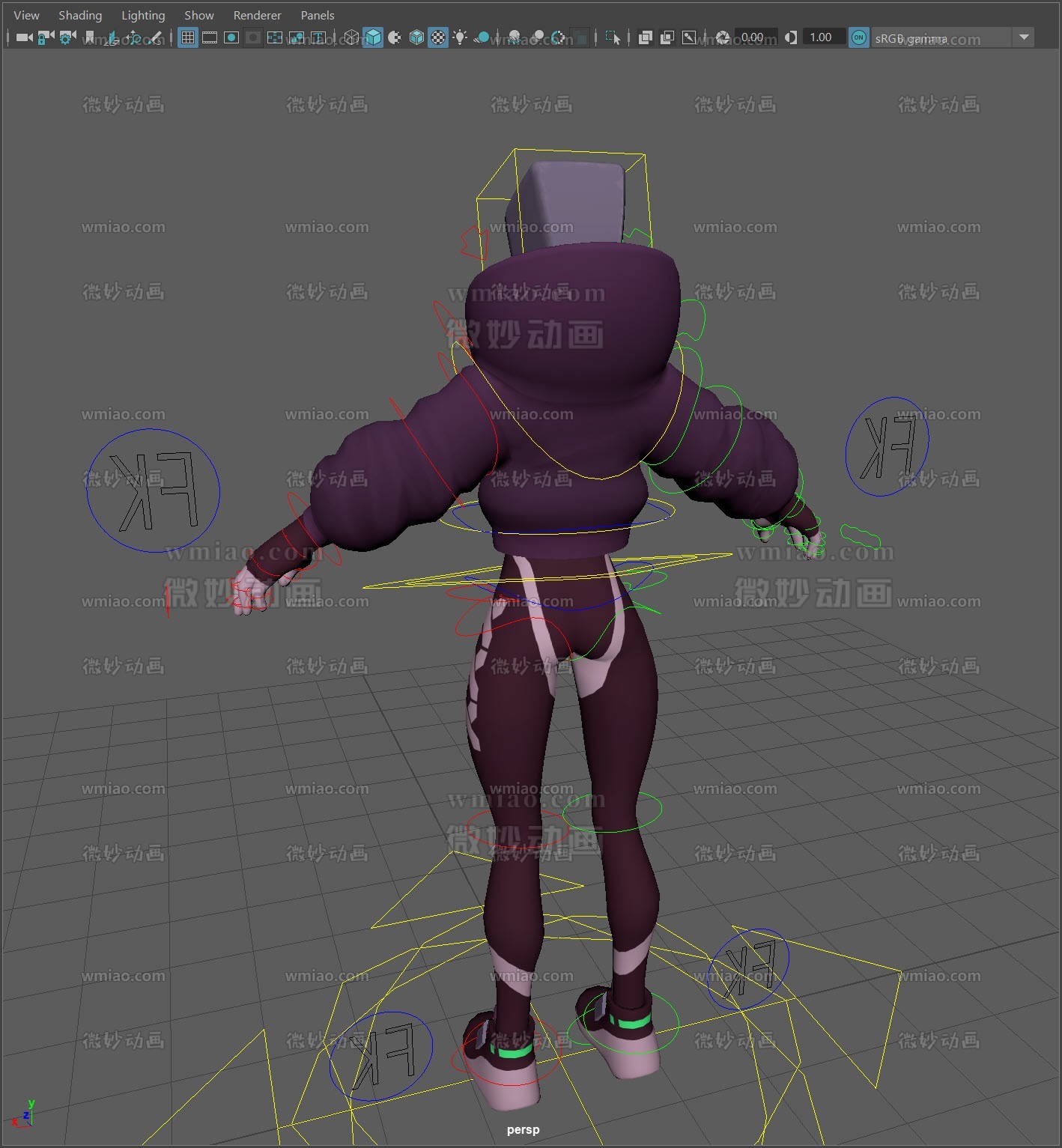
Task: Open the Lighting menu
Action: pos(143,15)
